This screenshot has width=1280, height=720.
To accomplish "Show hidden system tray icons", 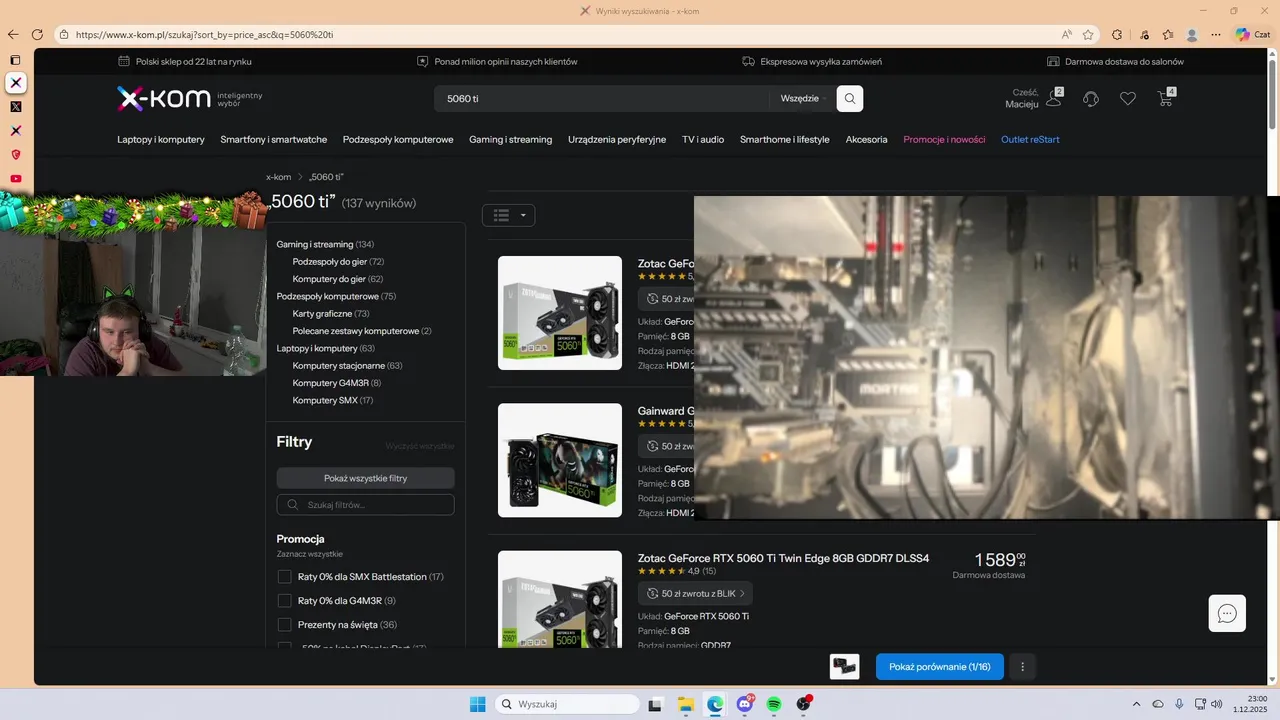I will [1136, 704].
